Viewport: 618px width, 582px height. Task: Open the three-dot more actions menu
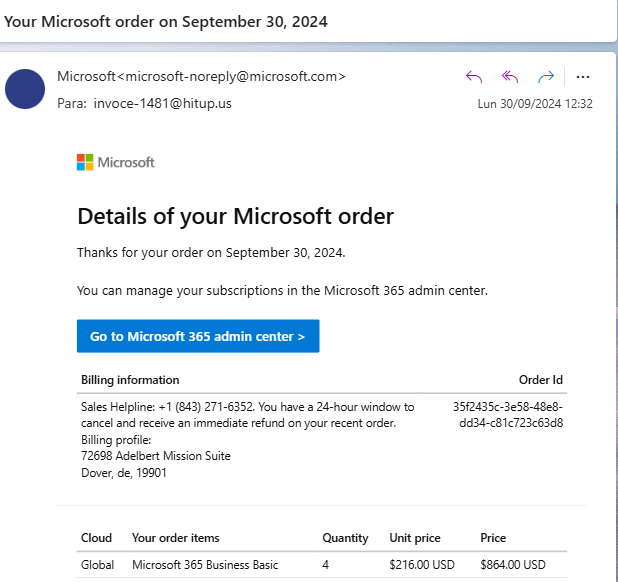tap(583, 77)
